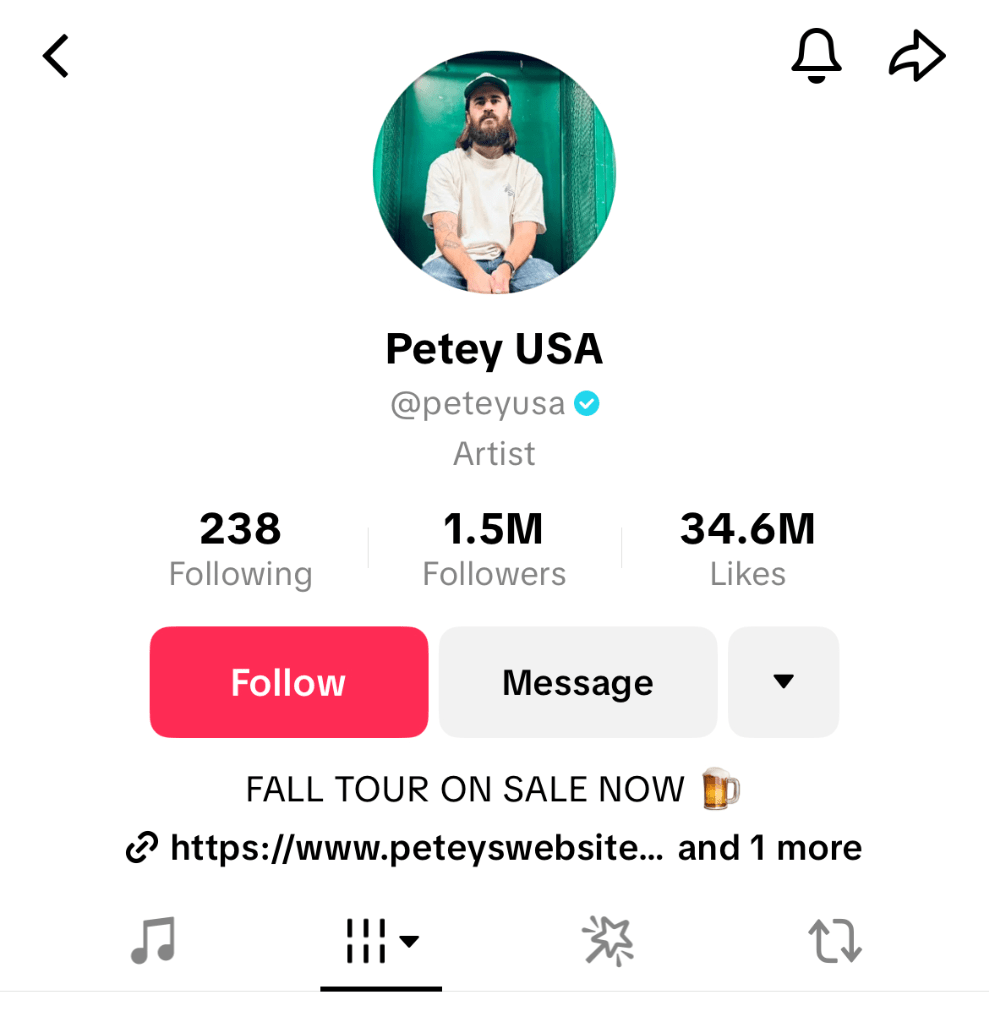Open the videos sort dropdown arrow
989x1011 pixels.
tap(409, 941)
